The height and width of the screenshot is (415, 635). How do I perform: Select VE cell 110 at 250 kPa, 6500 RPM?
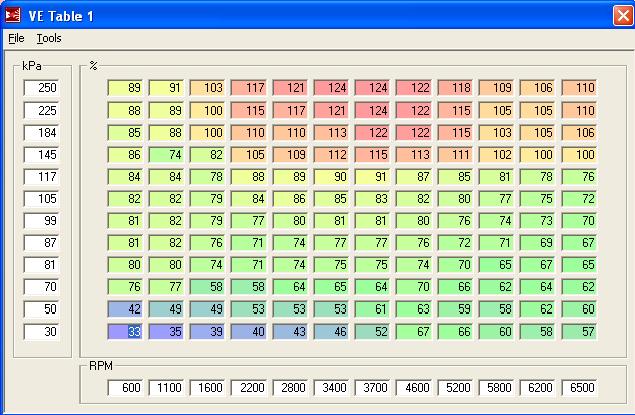tap(579, 88)
